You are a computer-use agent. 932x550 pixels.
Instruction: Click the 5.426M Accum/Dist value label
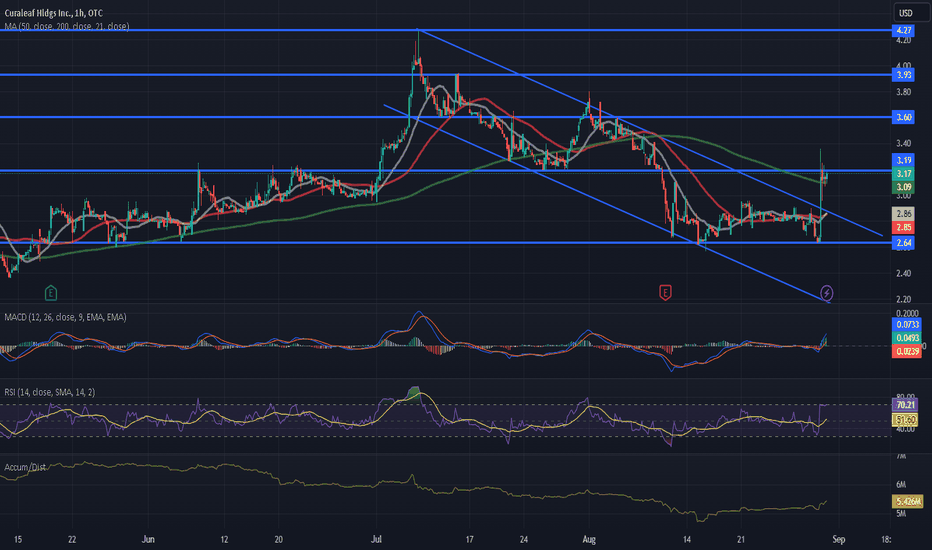coord(908,502)
